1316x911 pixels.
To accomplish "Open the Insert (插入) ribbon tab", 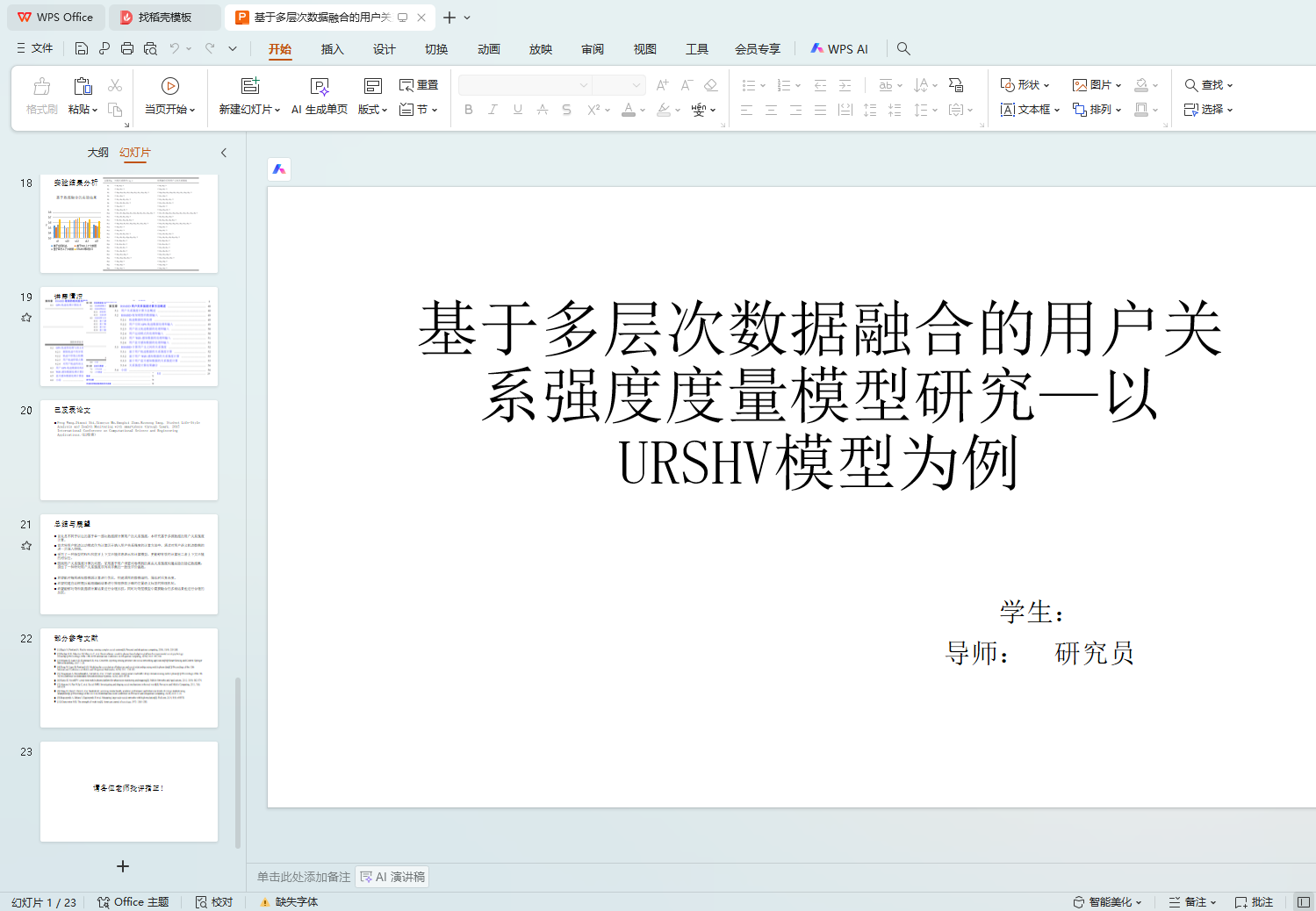I will tap(332, 49).
